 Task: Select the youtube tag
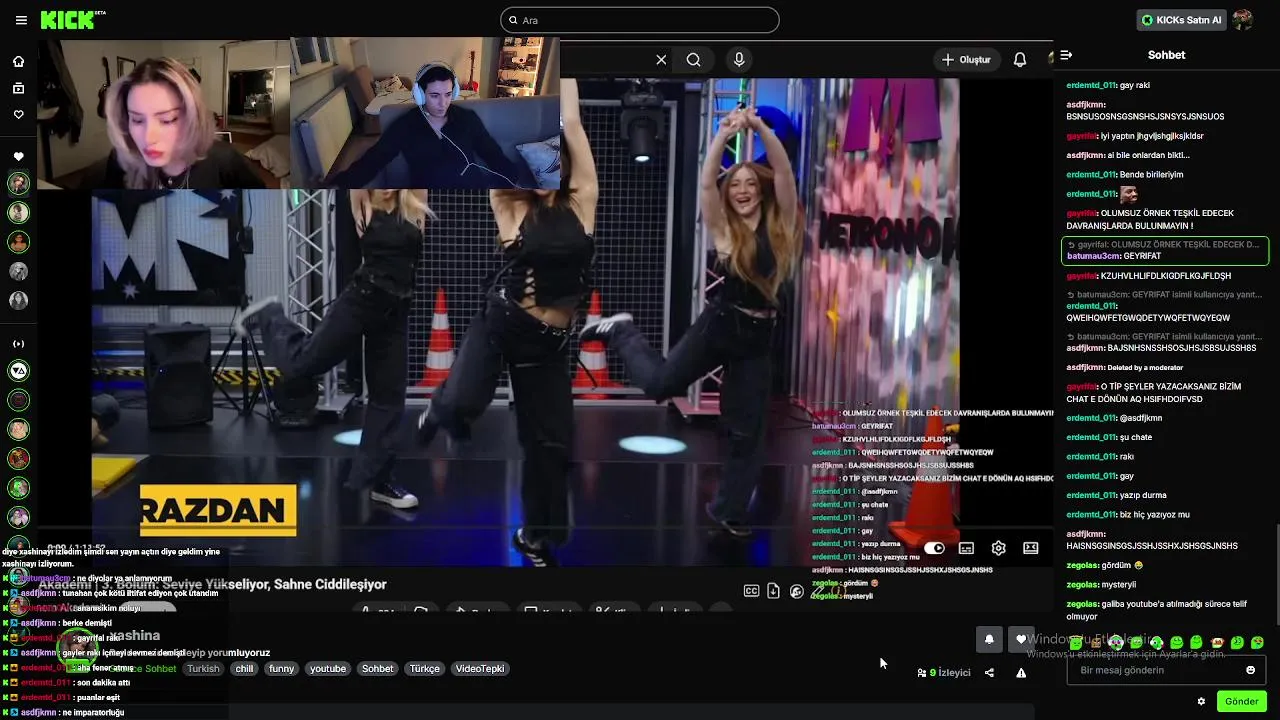[x=328, y=669]
